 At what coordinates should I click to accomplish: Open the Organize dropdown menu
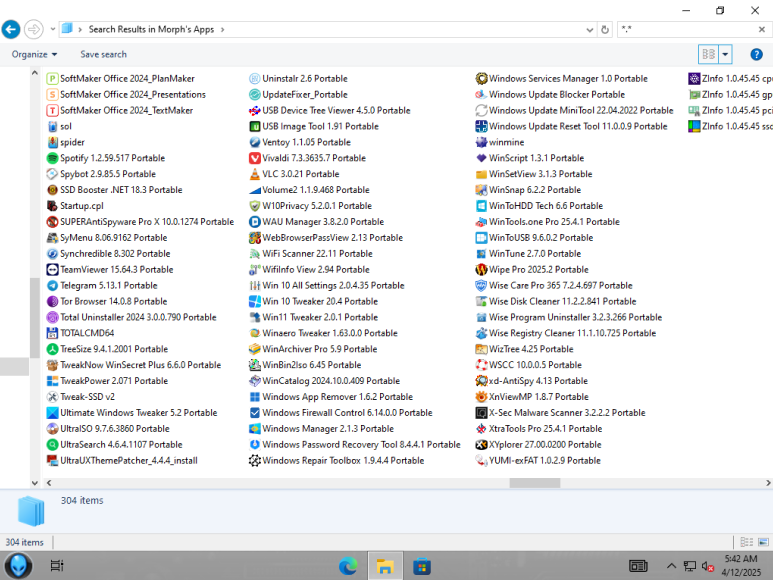click(x=34, y=54)
